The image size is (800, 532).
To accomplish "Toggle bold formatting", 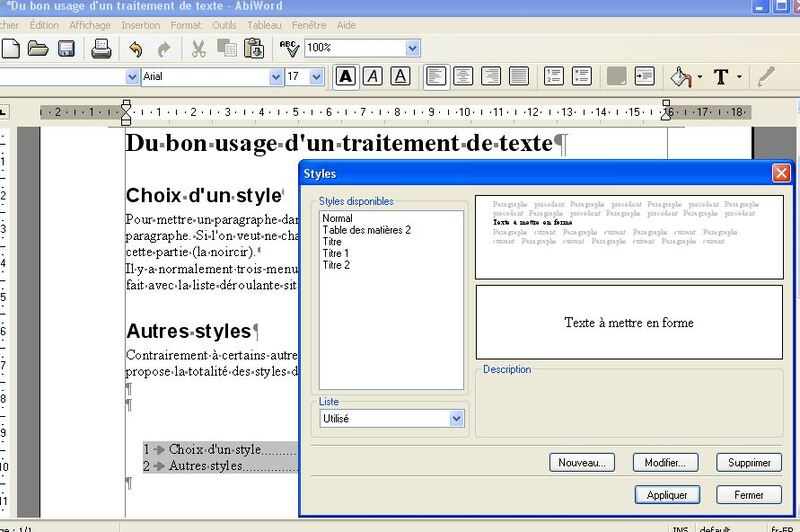I will [346, 77].
